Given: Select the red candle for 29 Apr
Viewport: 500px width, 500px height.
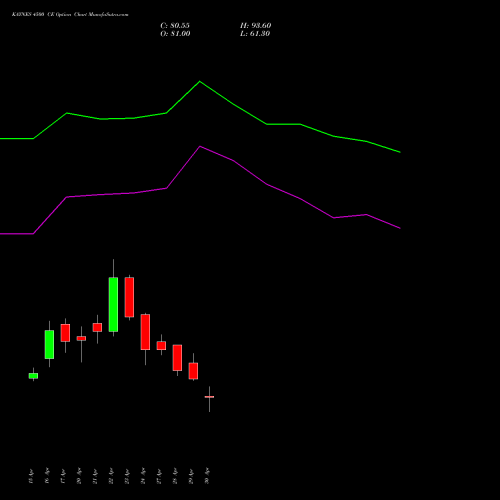Looking at the screenshot, I should click(193, 371).
